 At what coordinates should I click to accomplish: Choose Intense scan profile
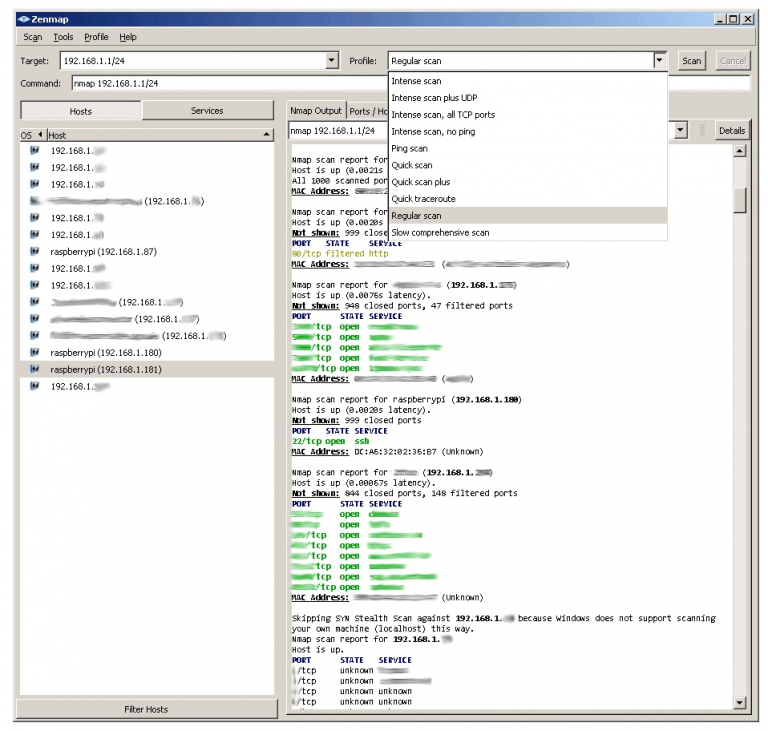(528, 81)
